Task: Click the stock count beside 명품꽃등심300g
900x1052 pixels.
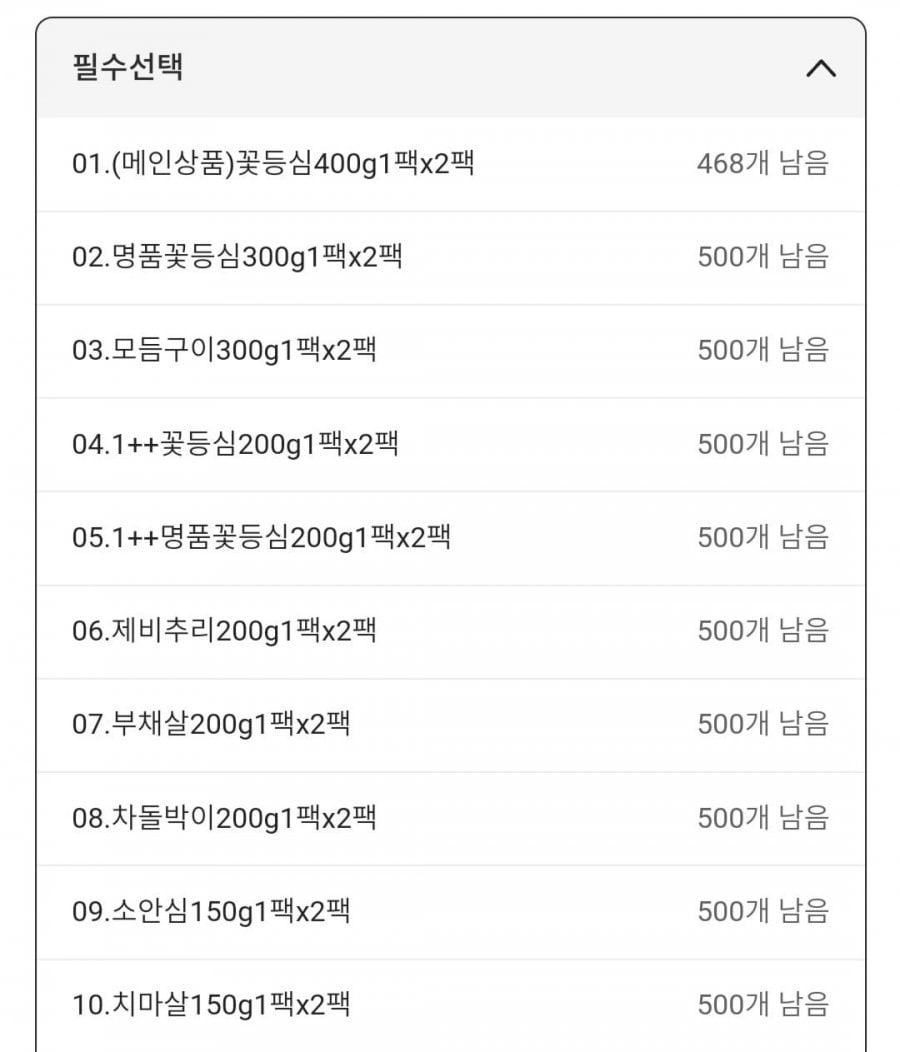Action: point(763,257)
